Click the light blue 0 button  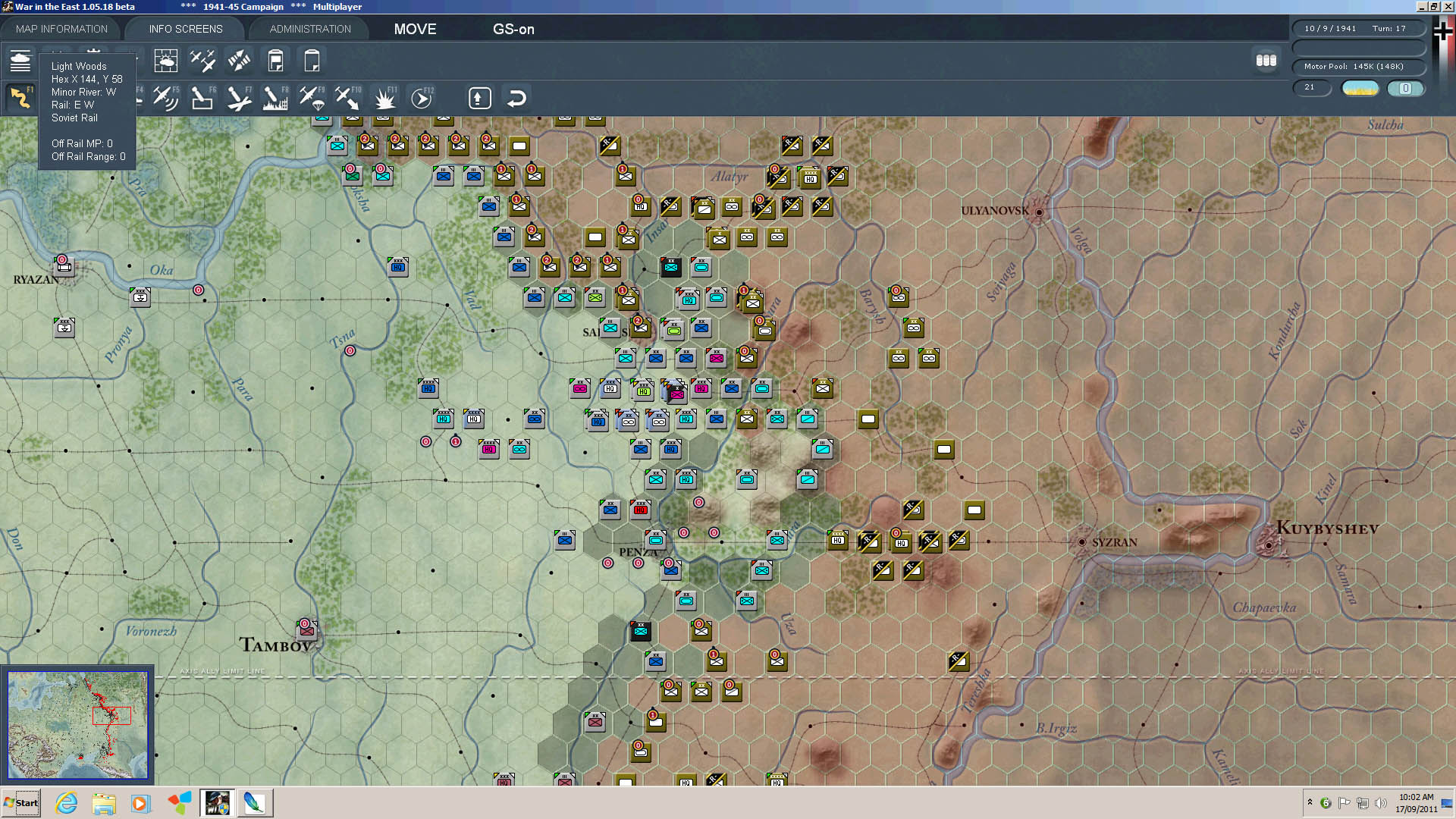[1405, 88]
